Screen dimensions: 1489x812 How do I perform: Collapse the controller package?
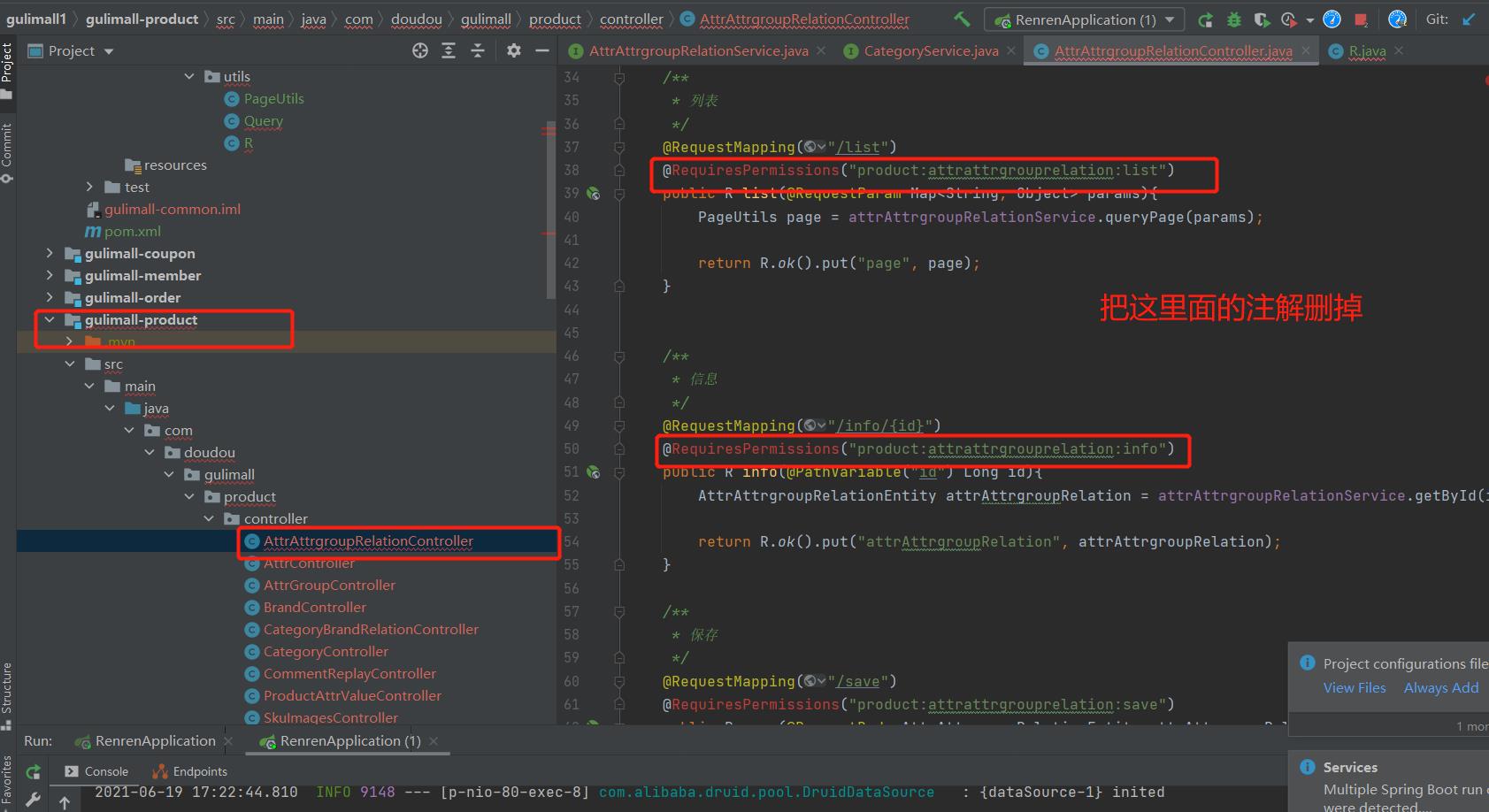pos(209,519)
